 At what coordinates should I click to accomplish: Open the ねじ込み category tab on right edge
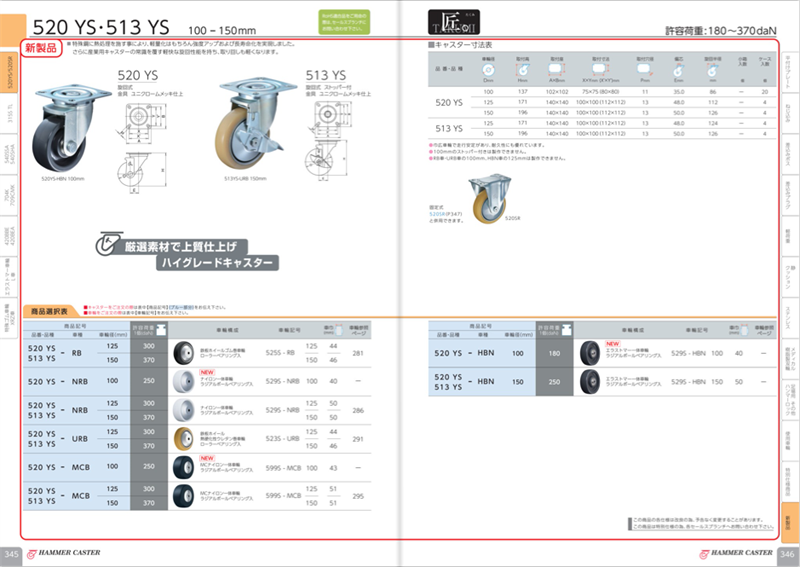tap(788, 111)
